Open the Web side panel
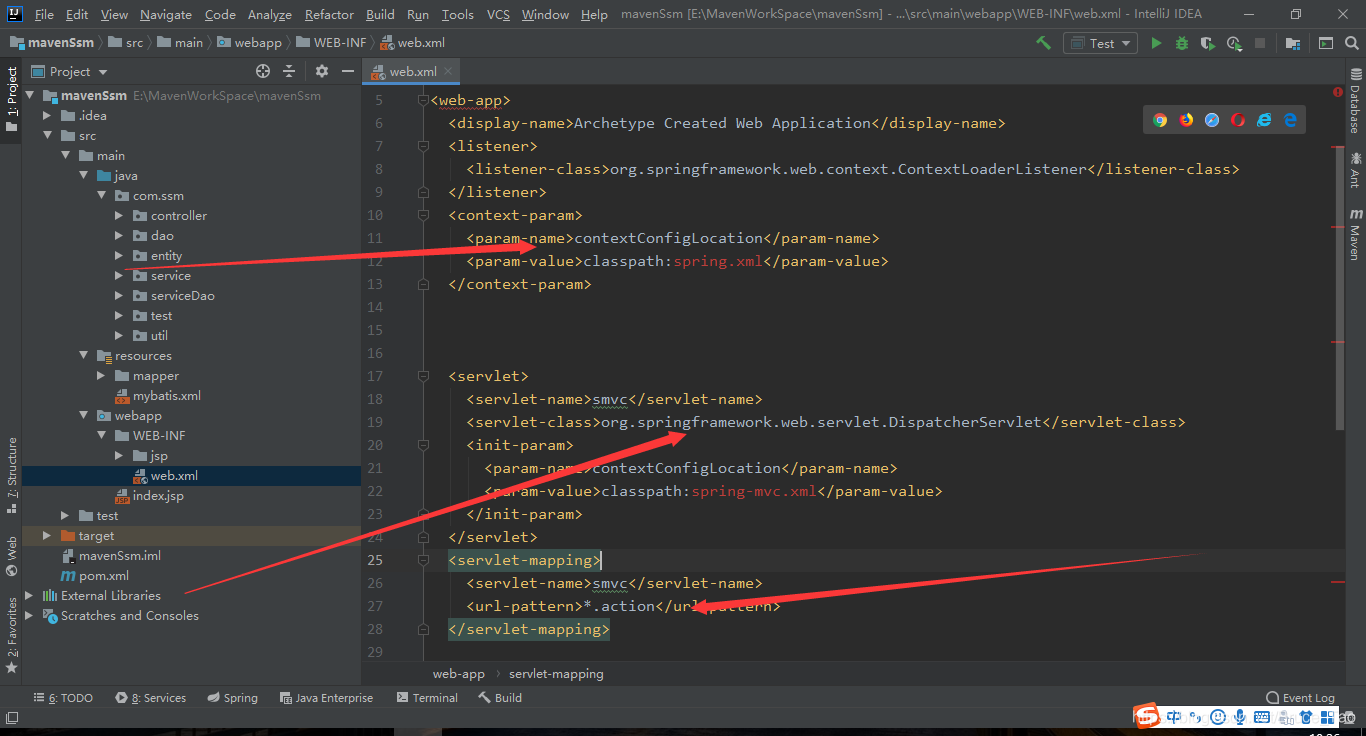The height and width of the screenshot is (736, 1366). (x=12, y=556)
